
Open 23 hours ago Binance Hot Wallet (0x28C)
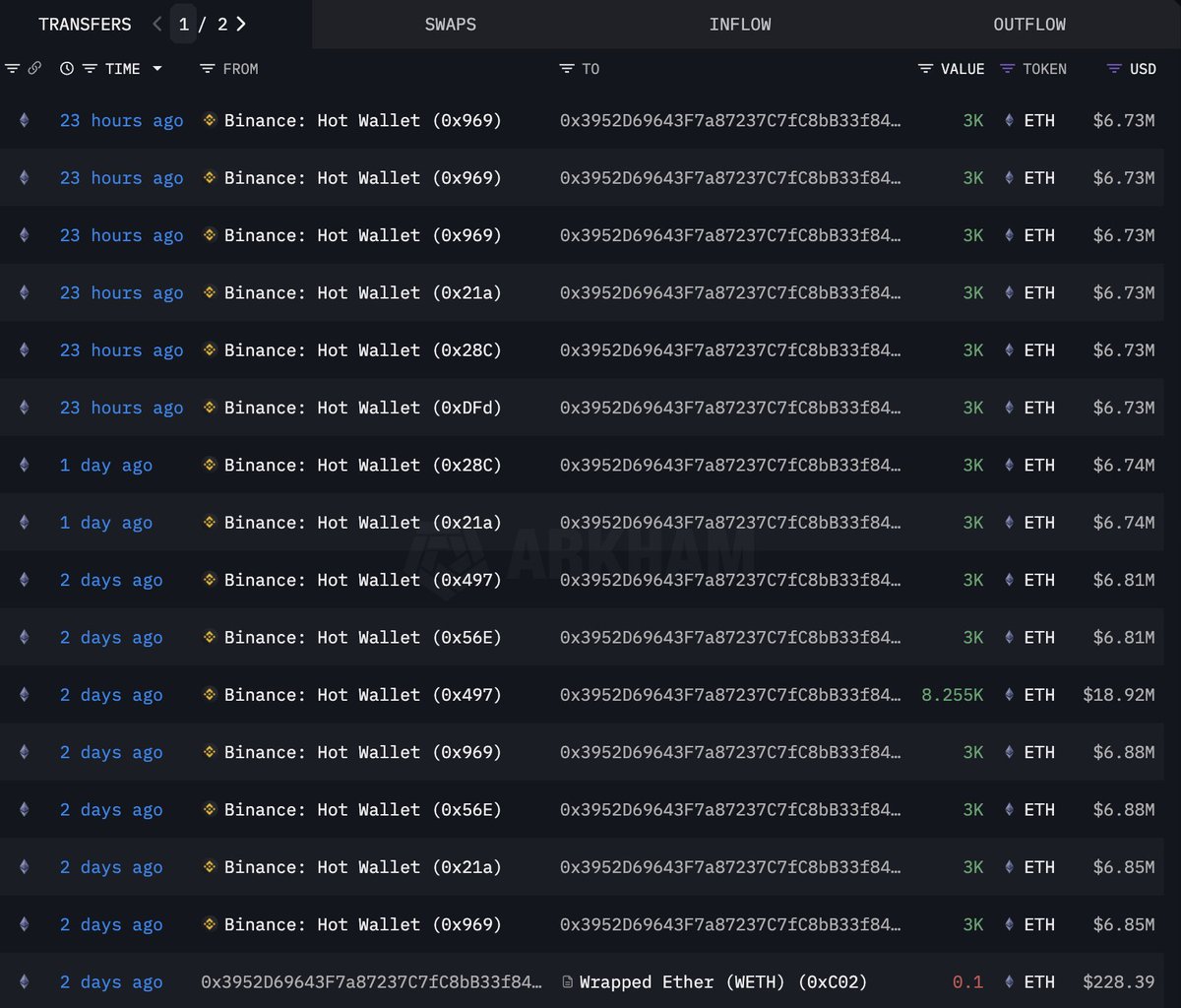[x=363, y=350]
